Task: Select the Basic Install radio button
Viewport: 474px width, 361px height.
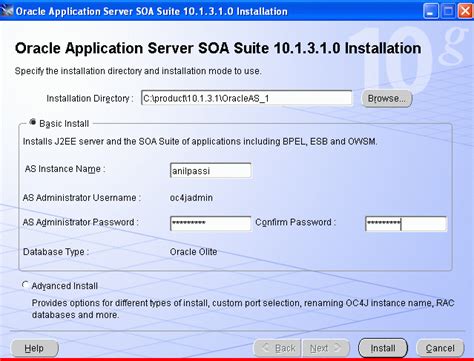Action: (x=32, y=122)
